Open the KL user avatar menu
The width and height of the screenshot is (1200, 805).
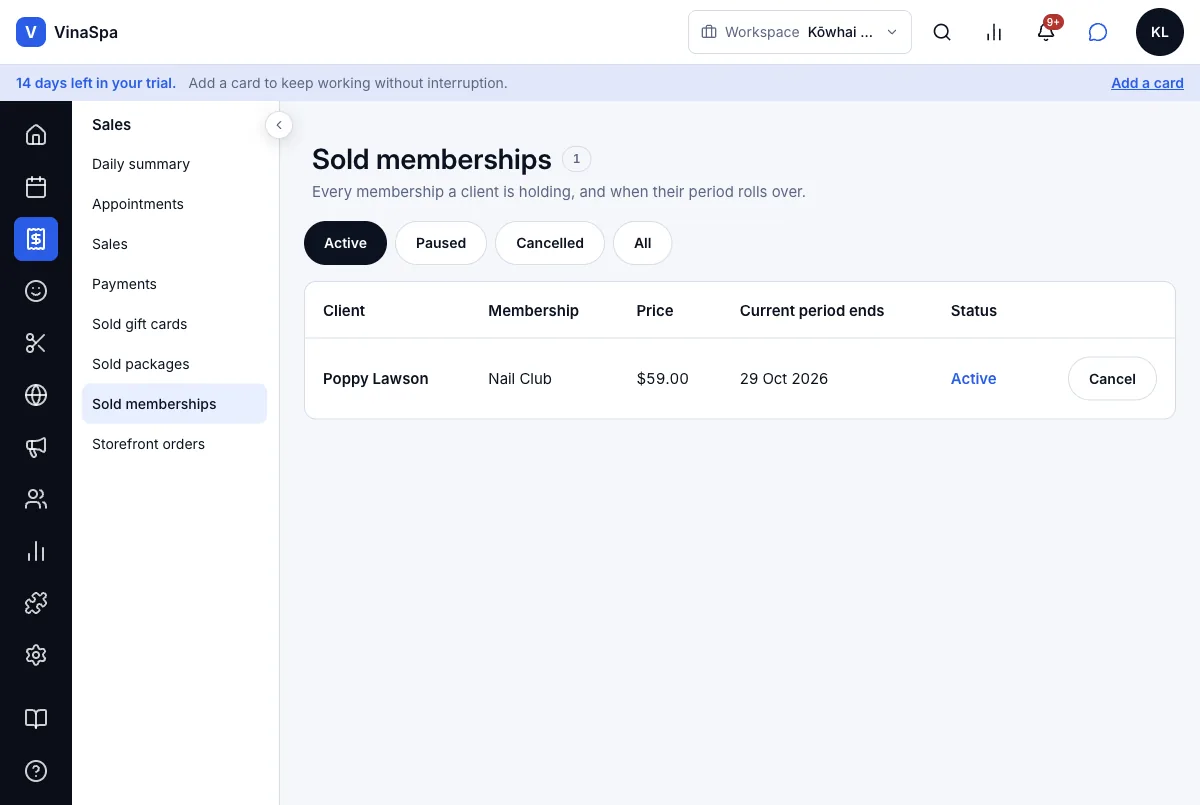tap(1160, 32)
